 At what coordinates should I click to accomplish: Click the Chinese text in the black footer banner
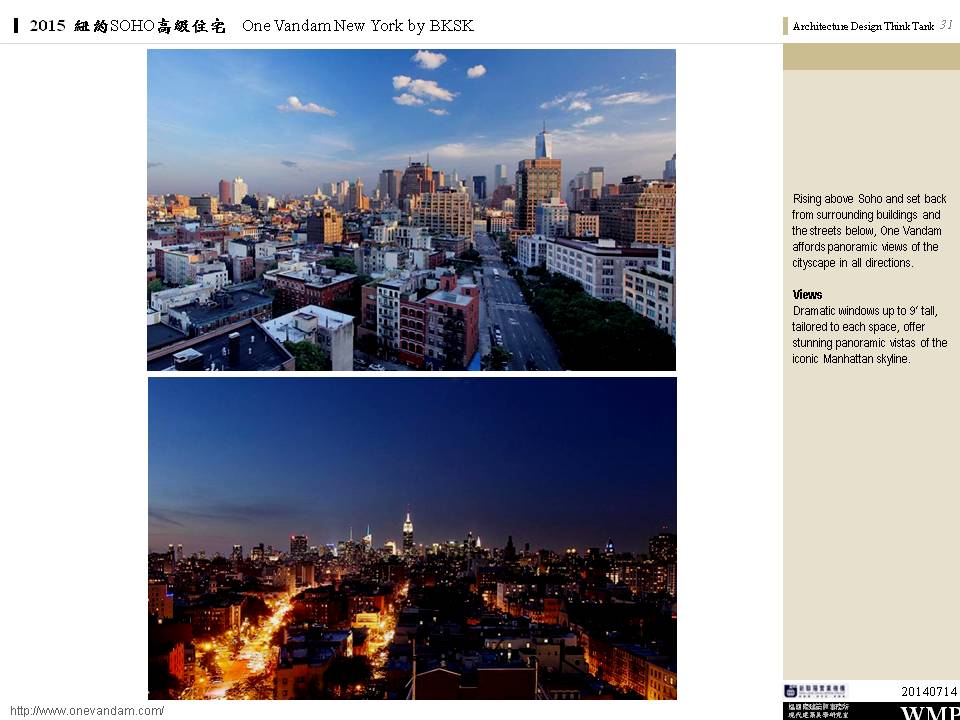point(818,711)
